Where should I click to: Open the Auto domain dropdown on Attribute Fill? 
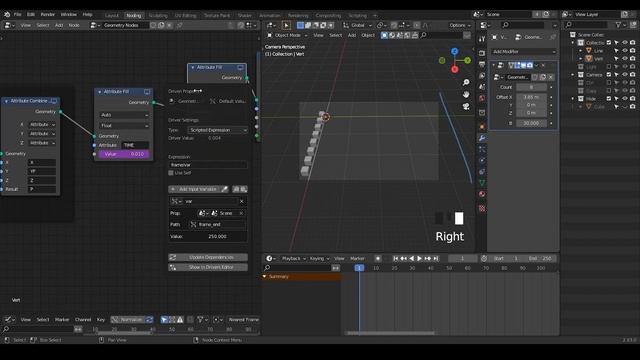(124, 115)
